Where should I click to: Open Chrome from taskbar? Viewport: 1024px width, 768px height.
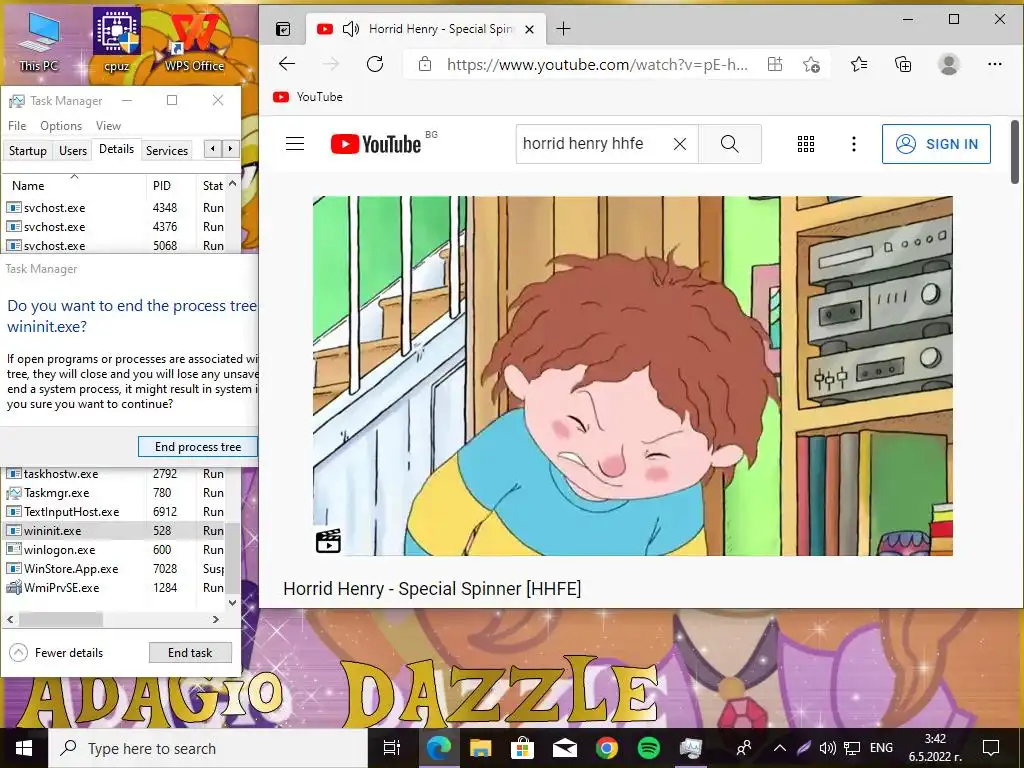[x=607, y=748]
